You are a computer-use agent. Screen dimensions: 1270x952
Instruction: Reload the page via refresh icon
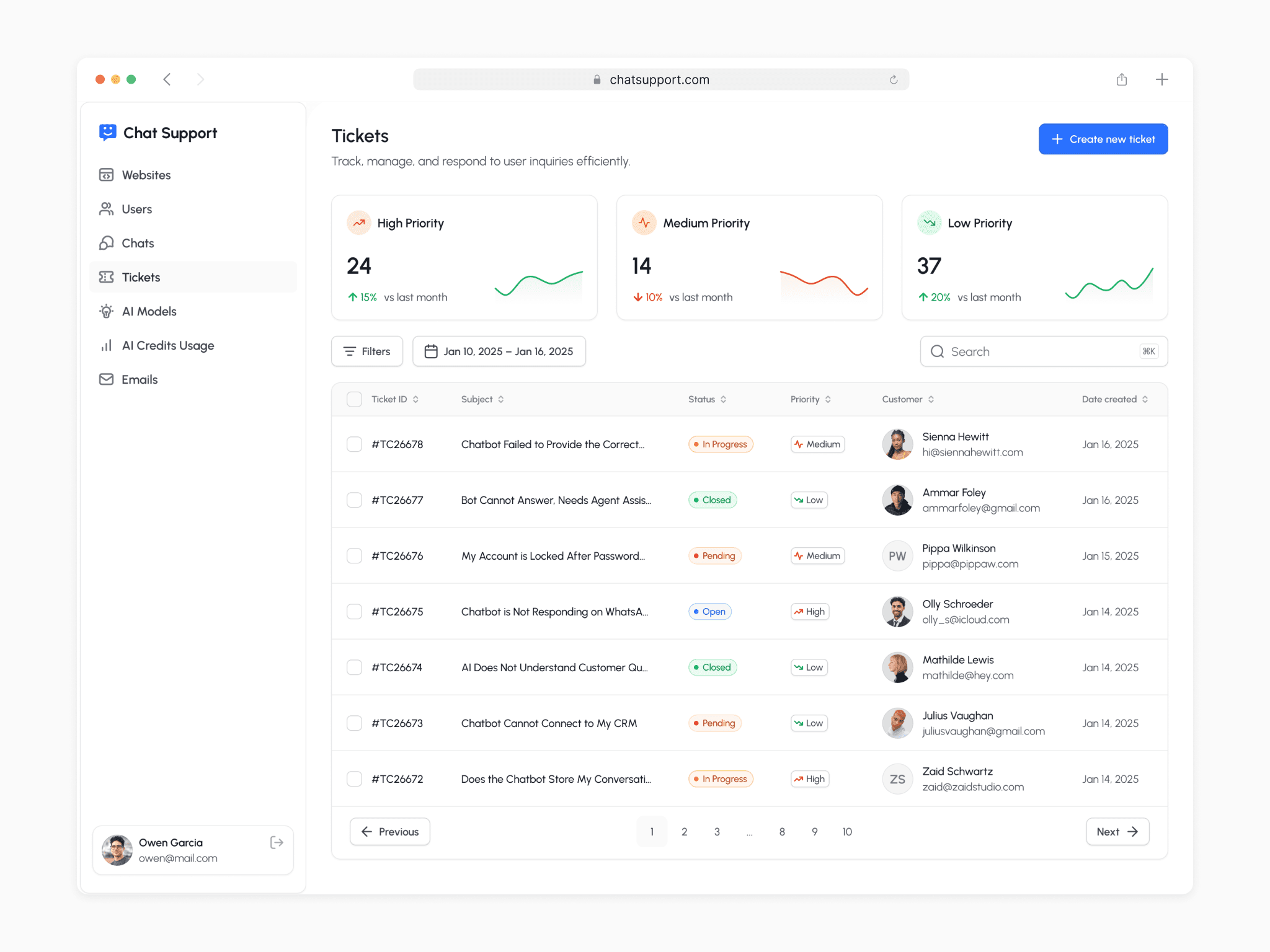[894, 79]
